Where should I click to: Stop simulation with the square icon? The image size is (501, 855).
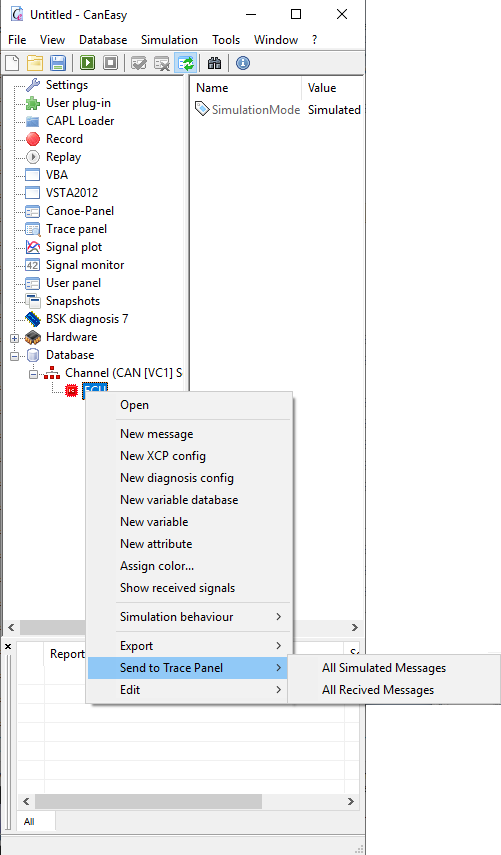(110, 63)
